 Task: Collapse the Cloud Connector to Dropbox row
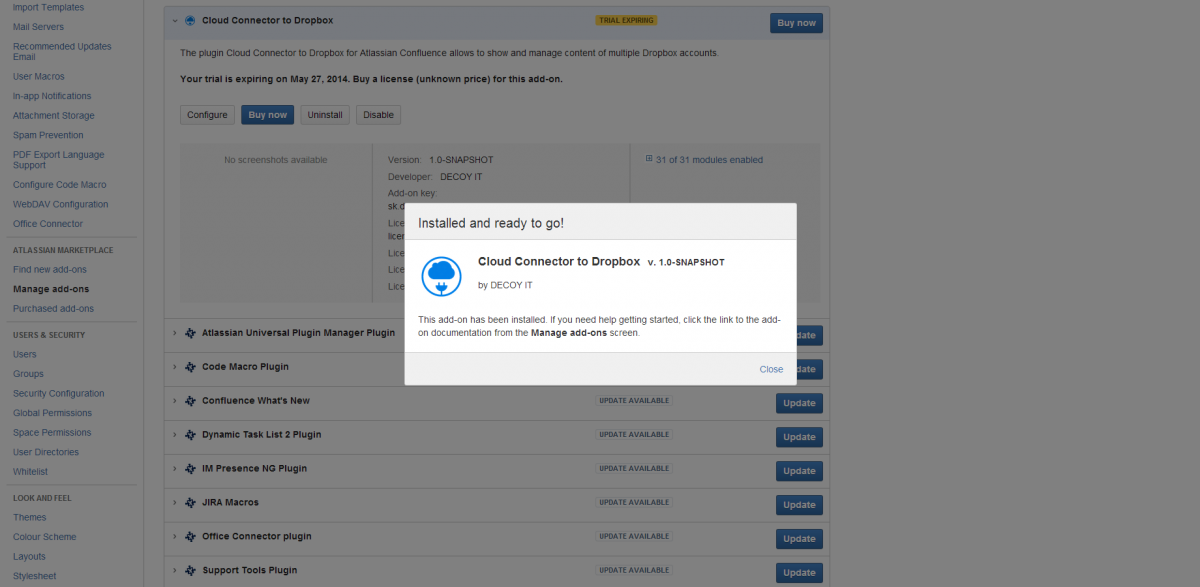click(174, 20)
